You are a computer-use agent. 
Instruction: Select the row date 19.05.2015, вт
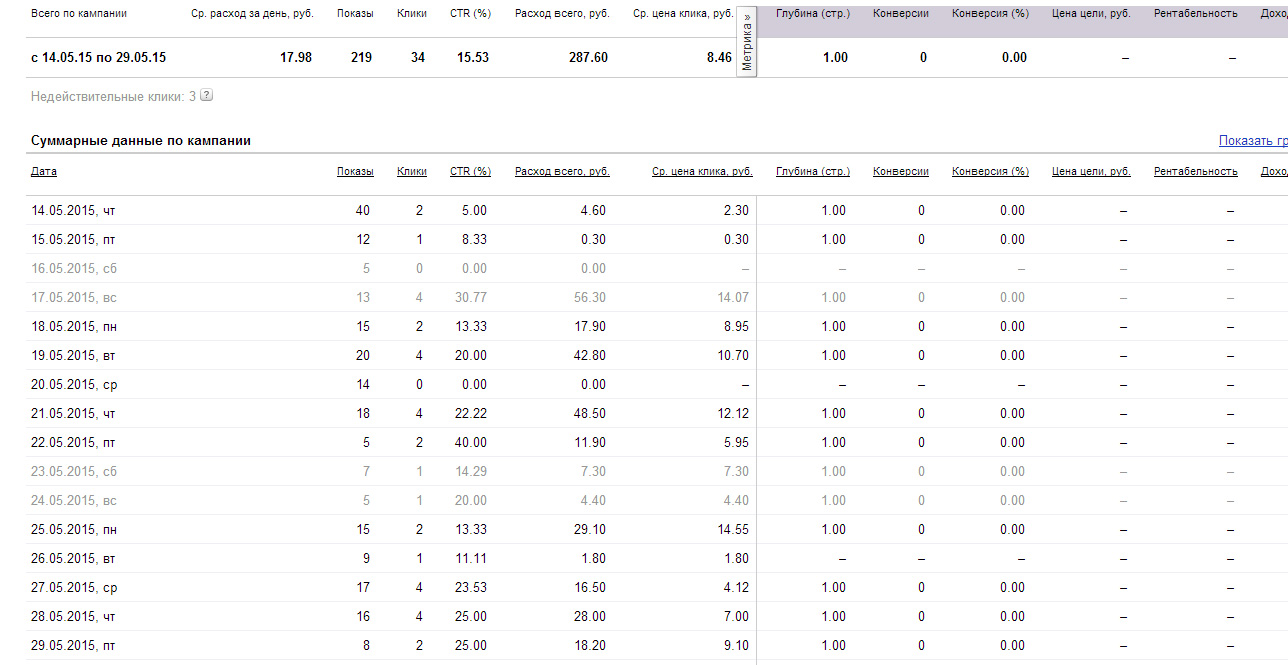73,356
